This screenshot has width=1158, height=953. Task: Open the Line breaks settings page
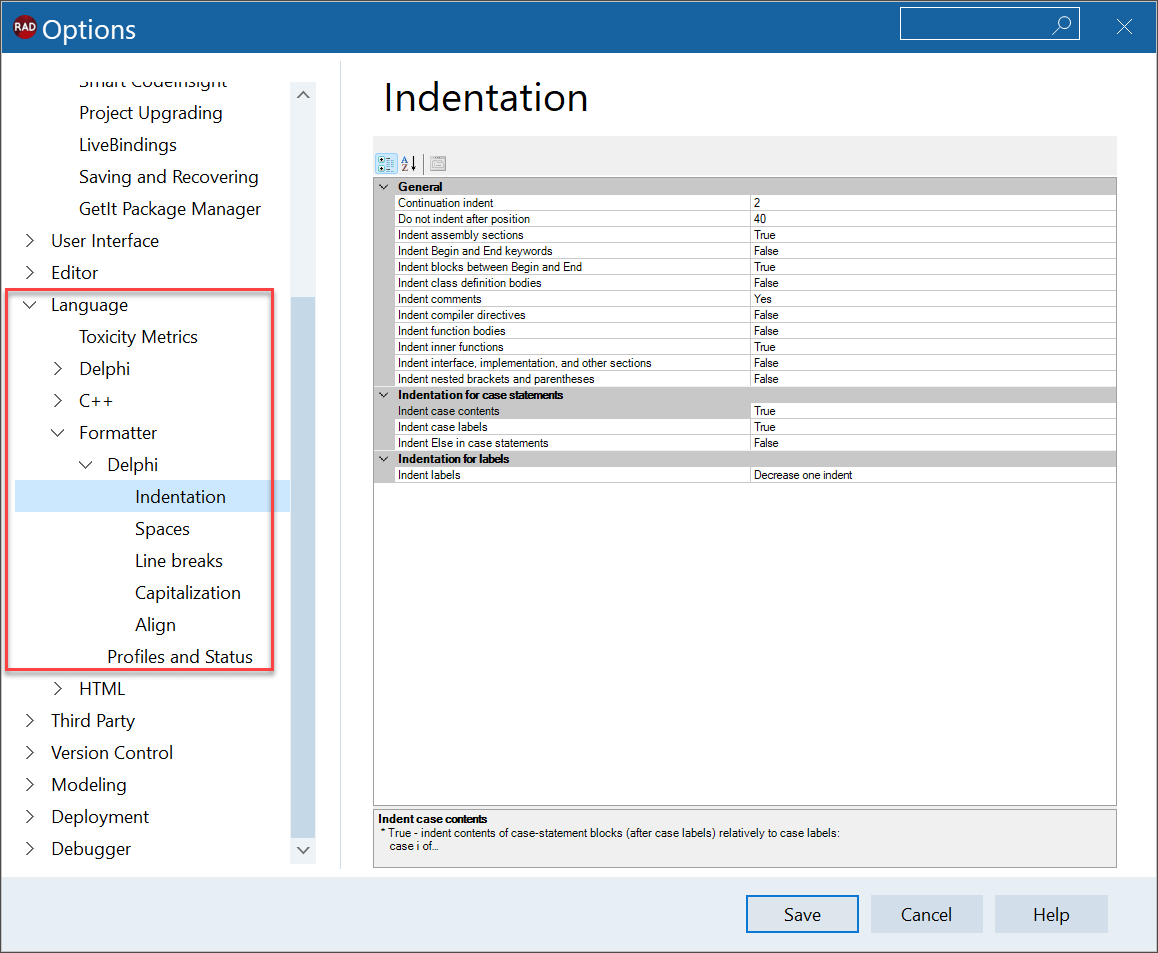(x=178, y=561)
